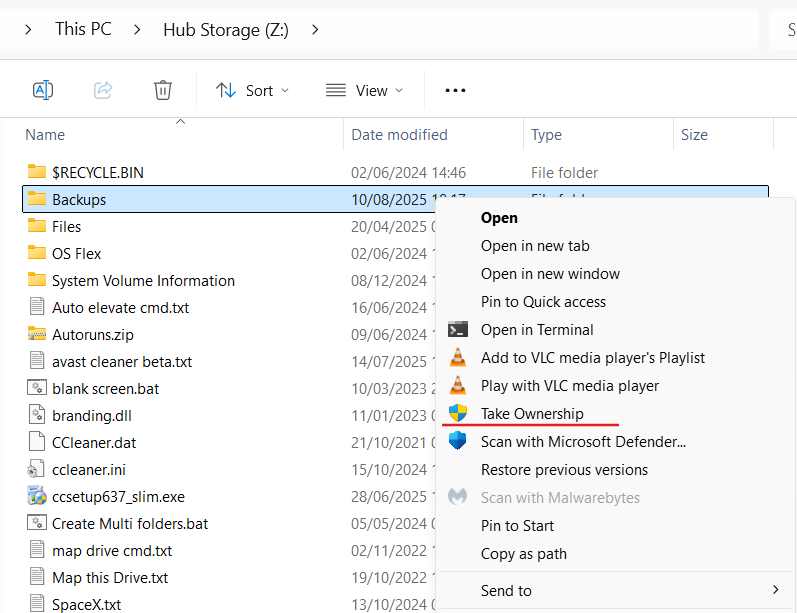Click the Name column header
Viewport: 797px width, 613px height.
click(x=45, y=135)
